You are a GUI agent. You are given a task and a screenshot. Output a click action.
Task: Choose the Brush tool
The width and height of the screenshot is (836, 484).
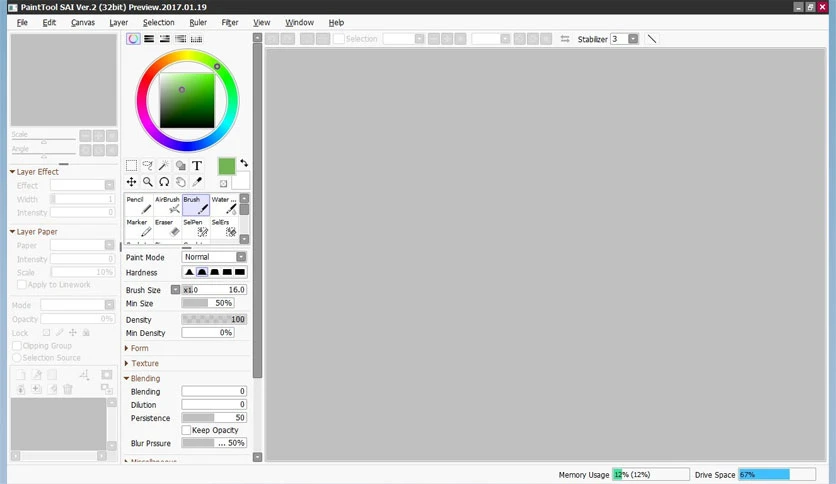tap(196, 205)
